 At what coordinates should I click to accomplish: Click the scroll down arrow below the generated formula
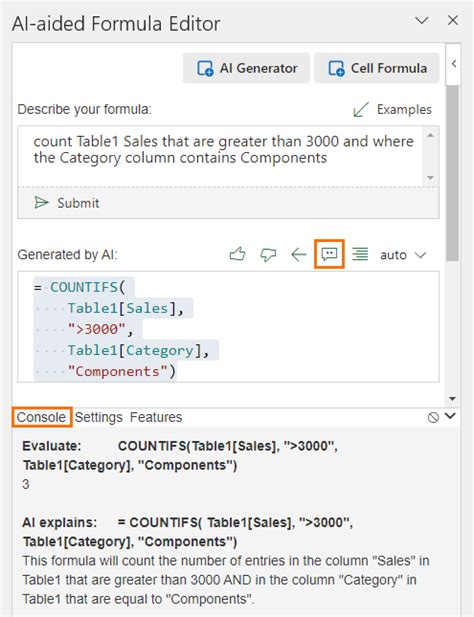pyautogui.click(x=452, y=399)
